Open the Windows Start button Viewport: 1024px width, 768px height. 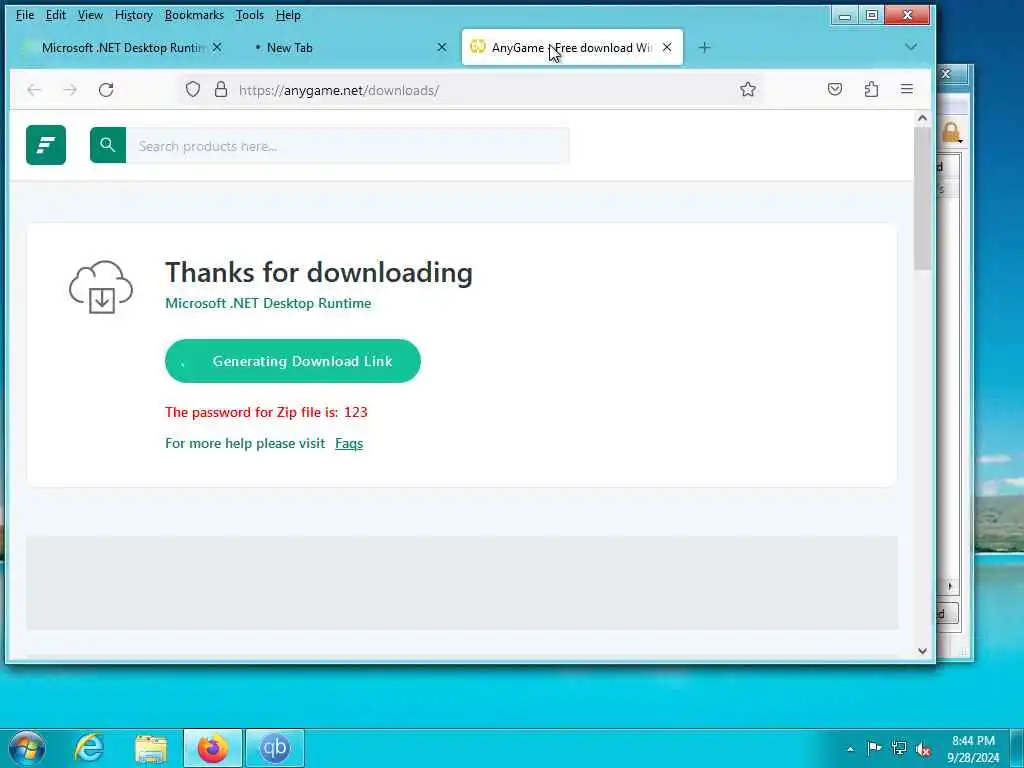pyautogui.click(x=27, y=748)
